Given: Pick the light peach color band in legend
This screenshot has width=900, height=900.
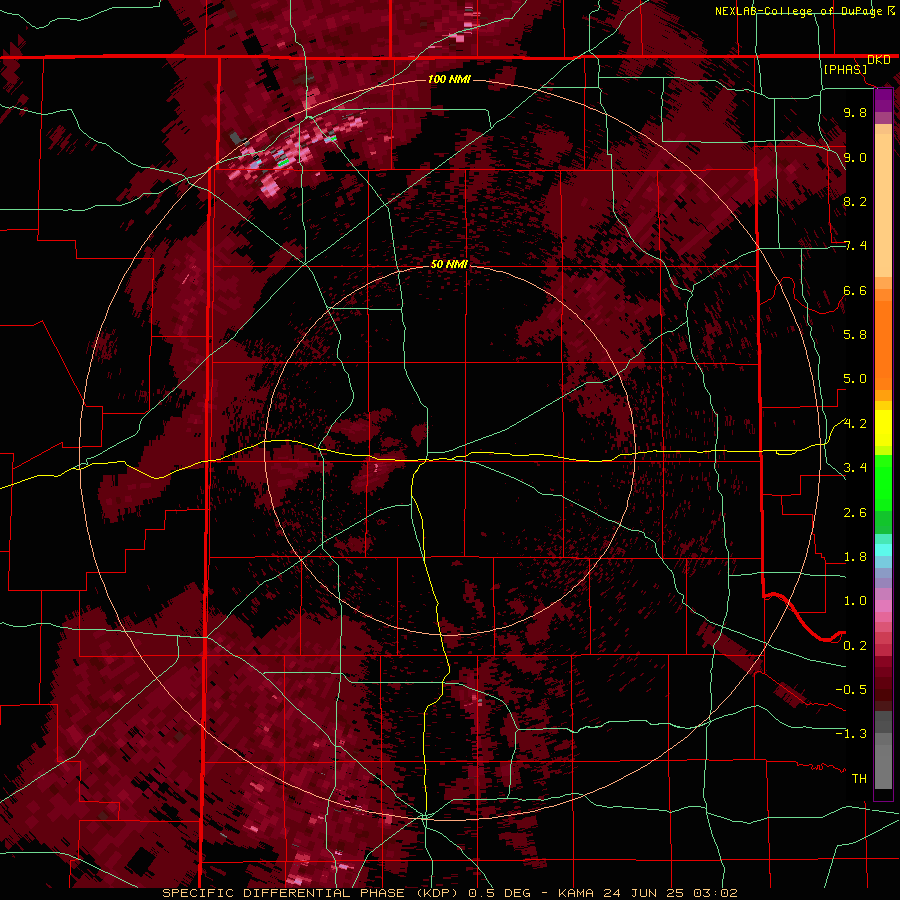Looking at the screenshot, I should (x=883, y=207).
